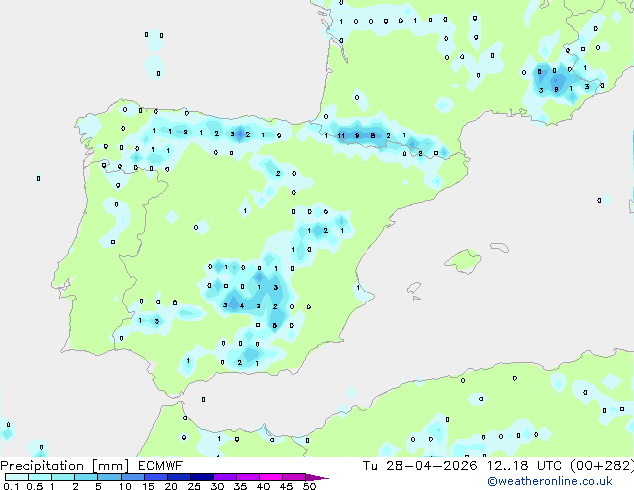
Task: Click the "0.1" legend value
Action: click(x=11, y=486)
